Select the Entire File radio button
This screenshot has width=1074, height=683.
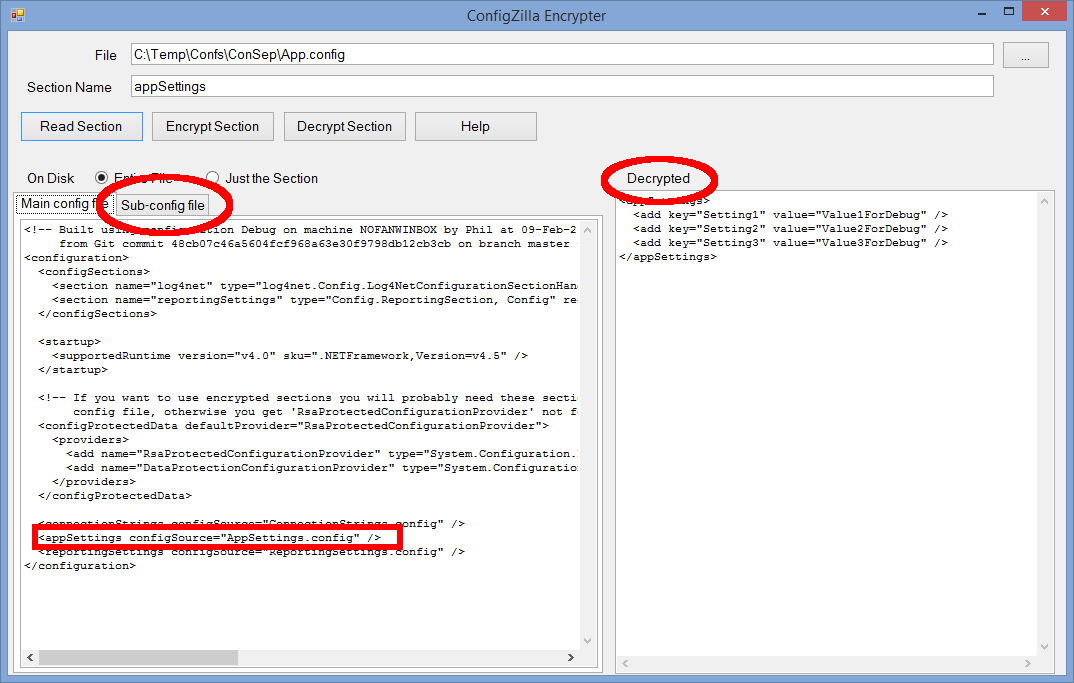101,178
